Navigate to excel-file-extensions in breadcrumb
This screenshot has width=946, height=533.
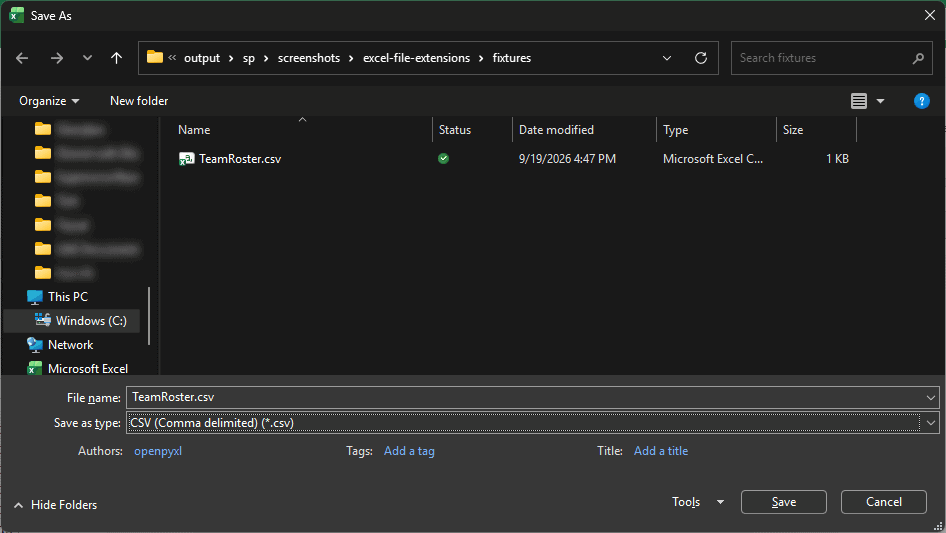(x=416, y=58)
